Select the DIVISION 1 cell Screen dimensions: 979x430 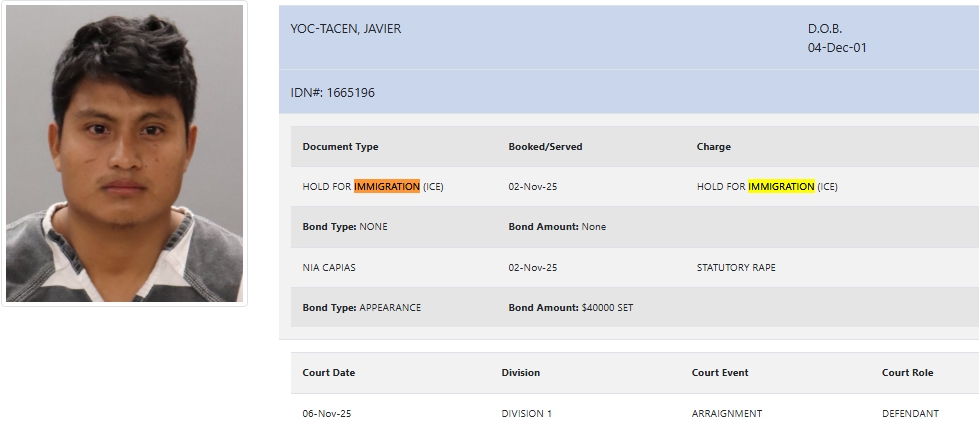pyautogui.click(x=526, y=414)
